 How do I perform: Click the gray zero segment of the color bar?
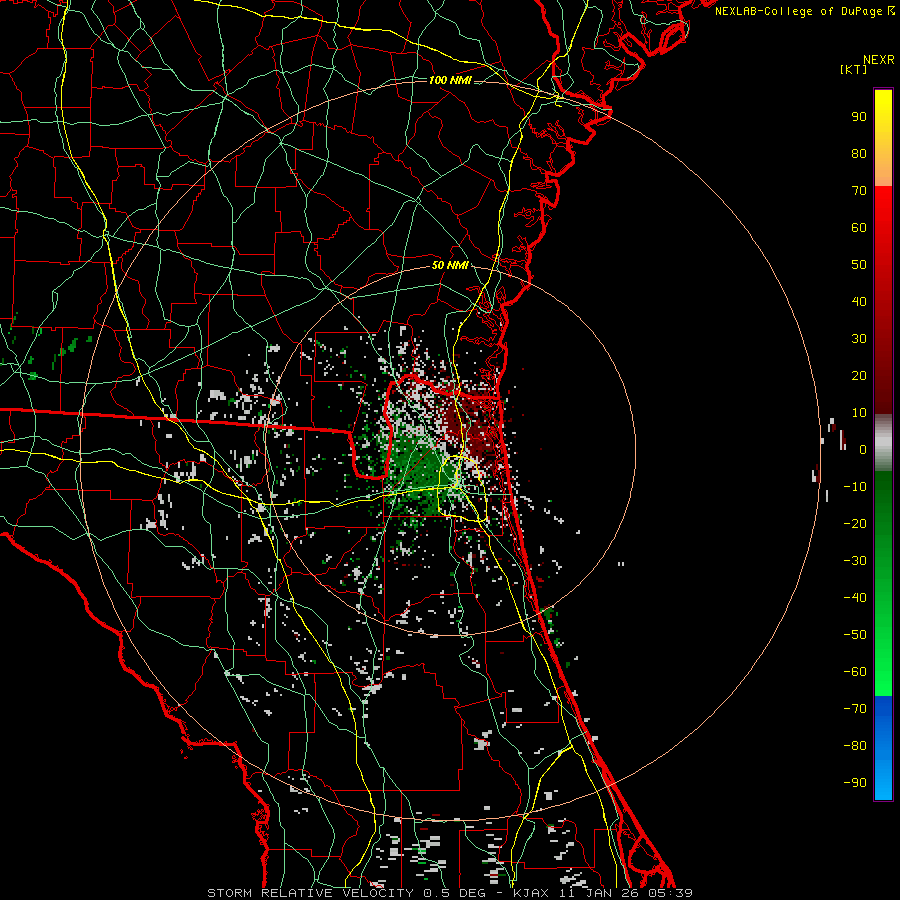click(x=883, y=443)
